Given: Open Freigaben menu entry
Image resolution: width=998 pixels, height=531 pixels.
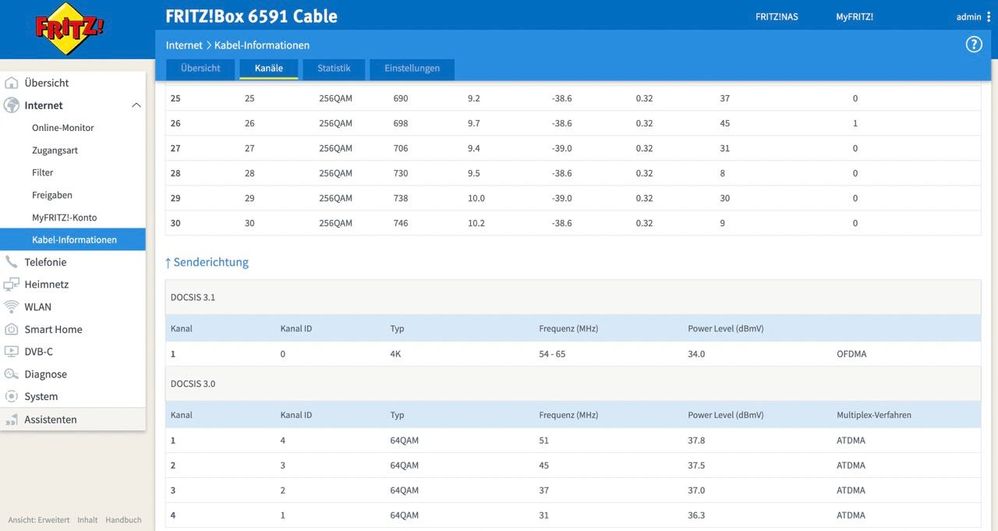Looking at the screenshot, I should 52,195.
